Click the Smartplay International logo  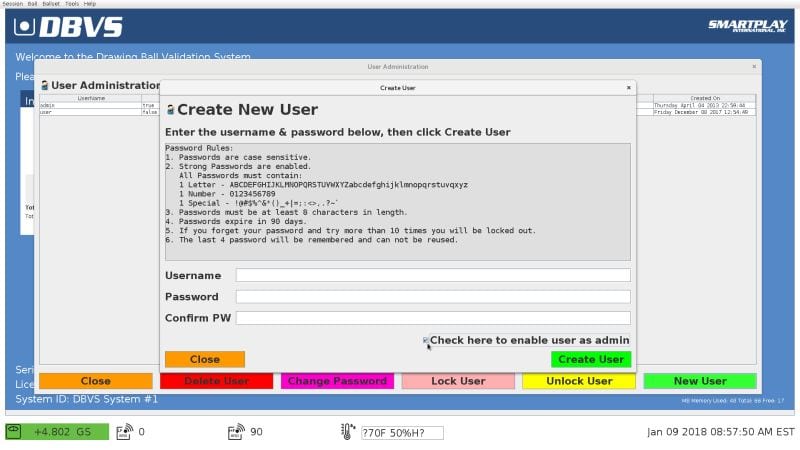click(747, 26)
